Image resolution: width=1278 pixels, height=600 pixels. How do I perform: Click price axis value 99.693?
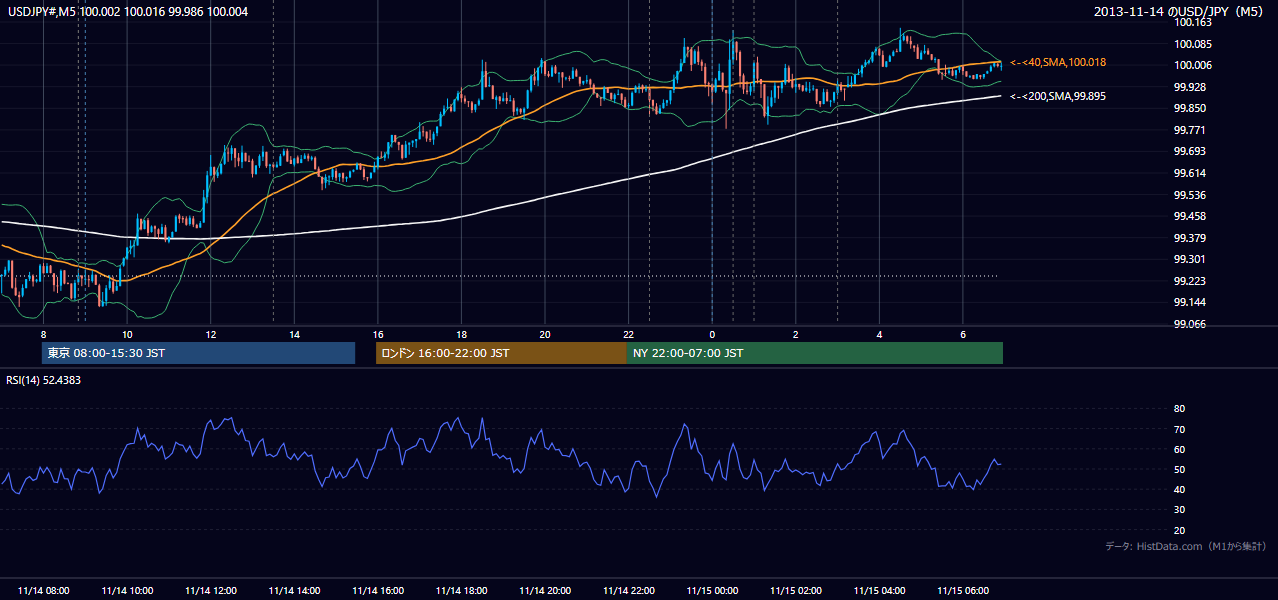(x=1191, y=152)
